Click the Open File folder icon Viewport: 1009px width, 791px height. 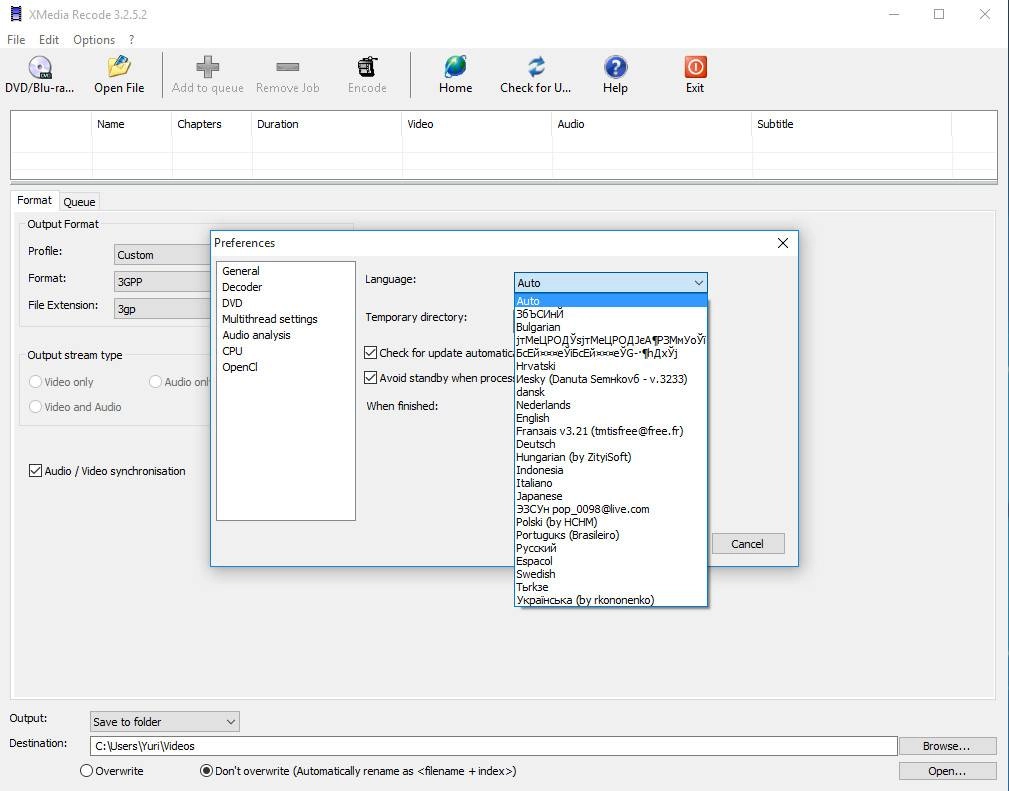[119, 68]
